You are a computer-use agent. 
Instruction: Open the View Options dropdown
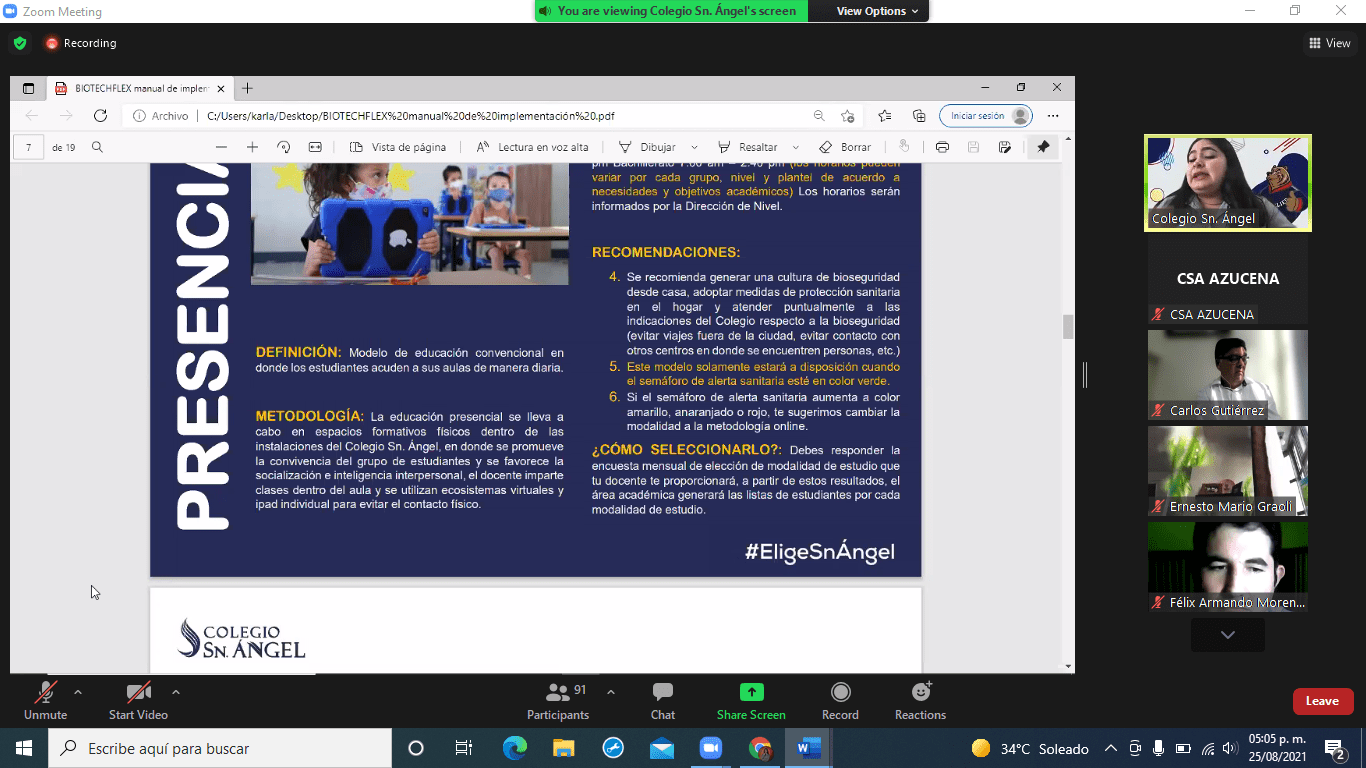pyautogui.click(x=871, y=11)
